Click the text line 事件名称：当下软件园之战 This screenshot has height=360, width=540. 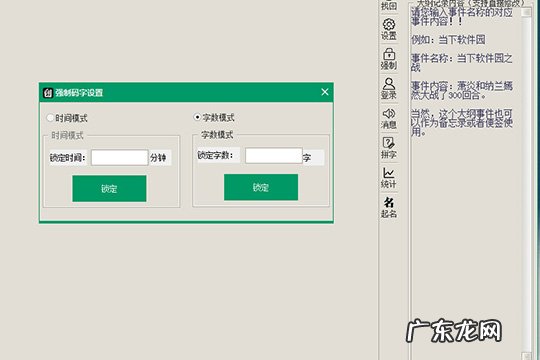[461, 63]
